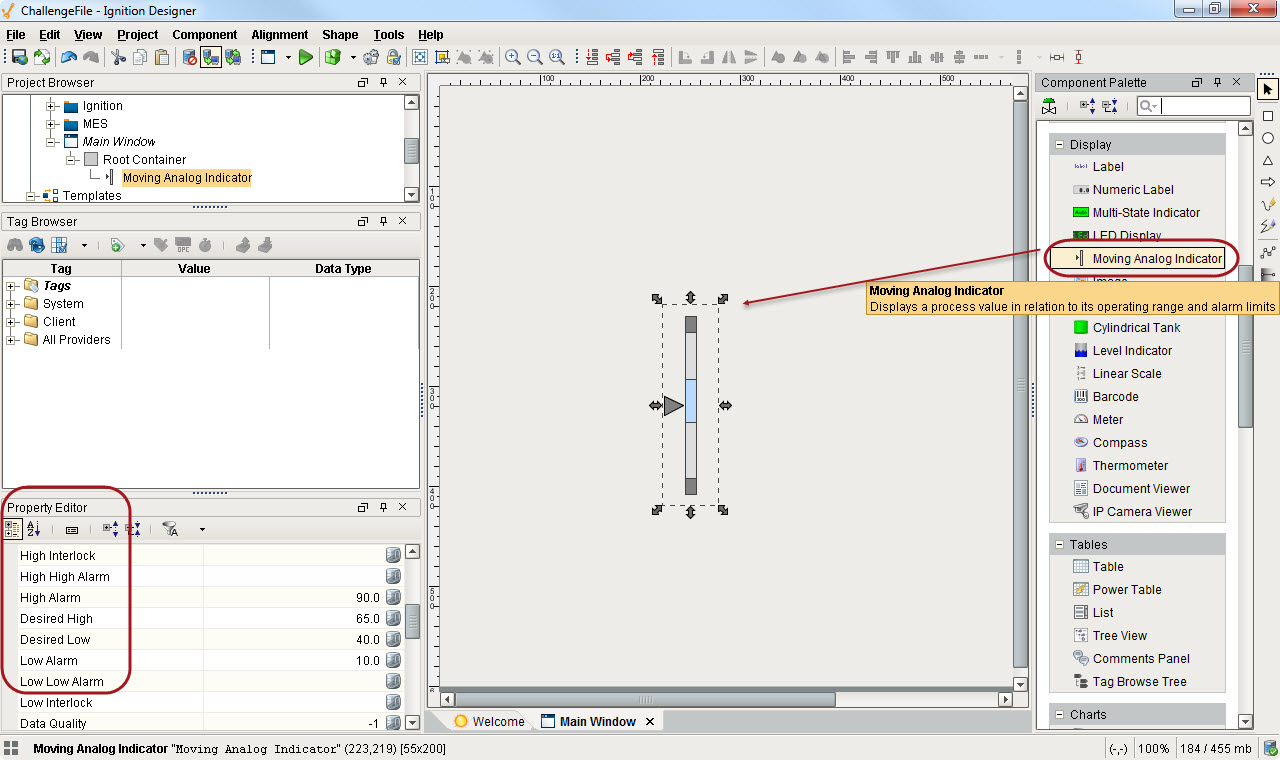The height and width of the screenshot is (760, 1280).
Task: Select the arrow Selection tool
Action: coord(1268,90)
